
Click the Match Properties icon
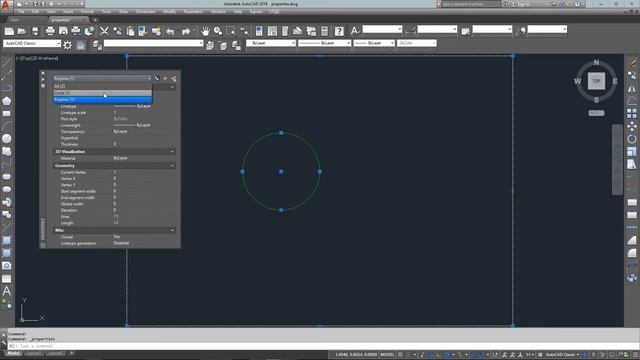tap(156, 31)
